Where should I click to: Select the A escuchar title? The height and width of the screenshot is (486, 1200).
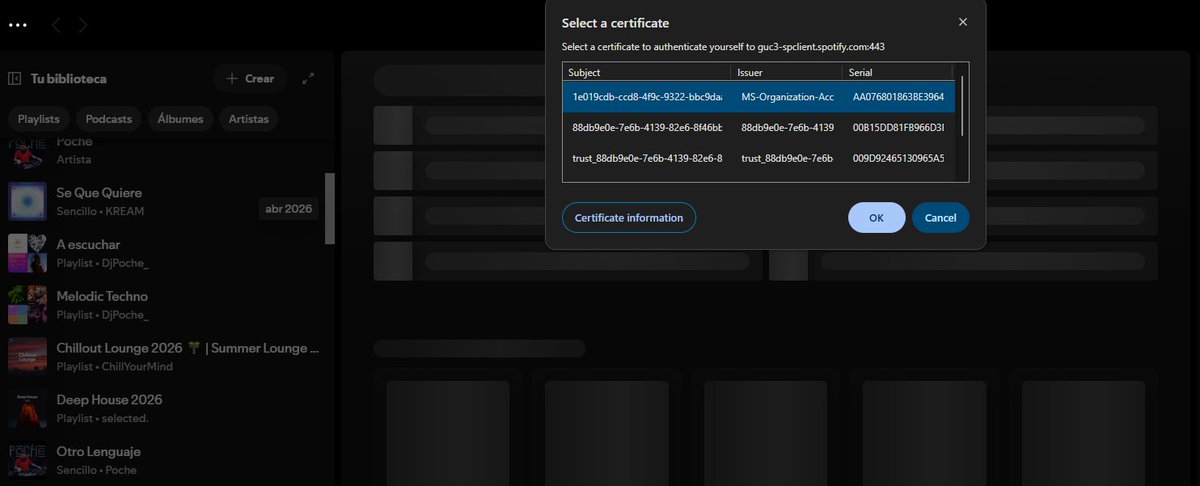point(88,244)
